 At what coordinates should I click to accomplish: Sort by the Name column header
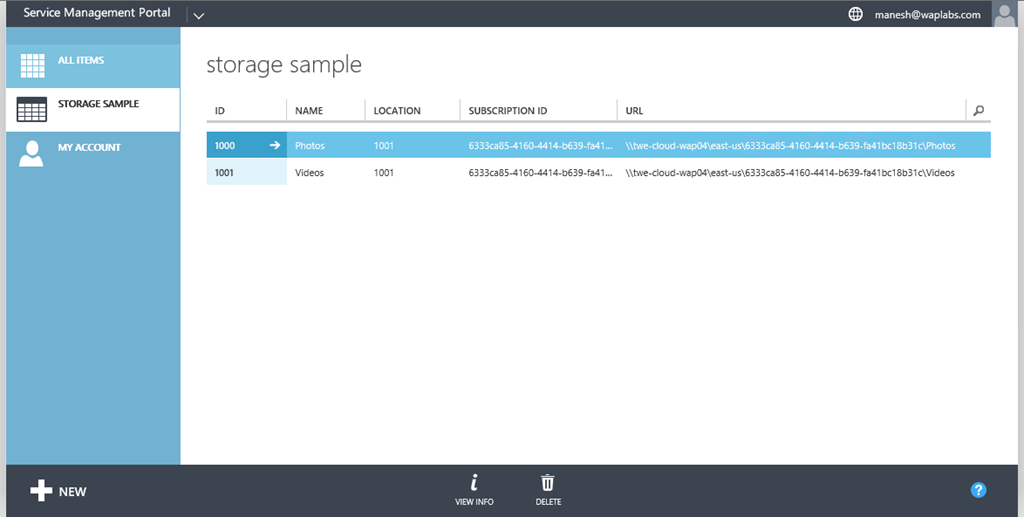[309, 111]
